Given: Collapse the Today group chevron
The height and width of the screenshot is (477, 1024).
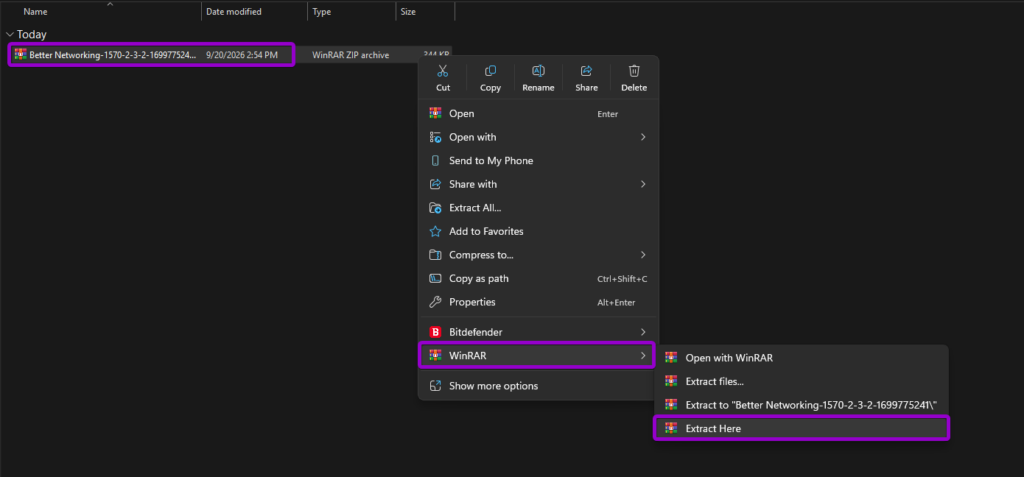Looking at the screenshot, I should [x=9, y=35].
